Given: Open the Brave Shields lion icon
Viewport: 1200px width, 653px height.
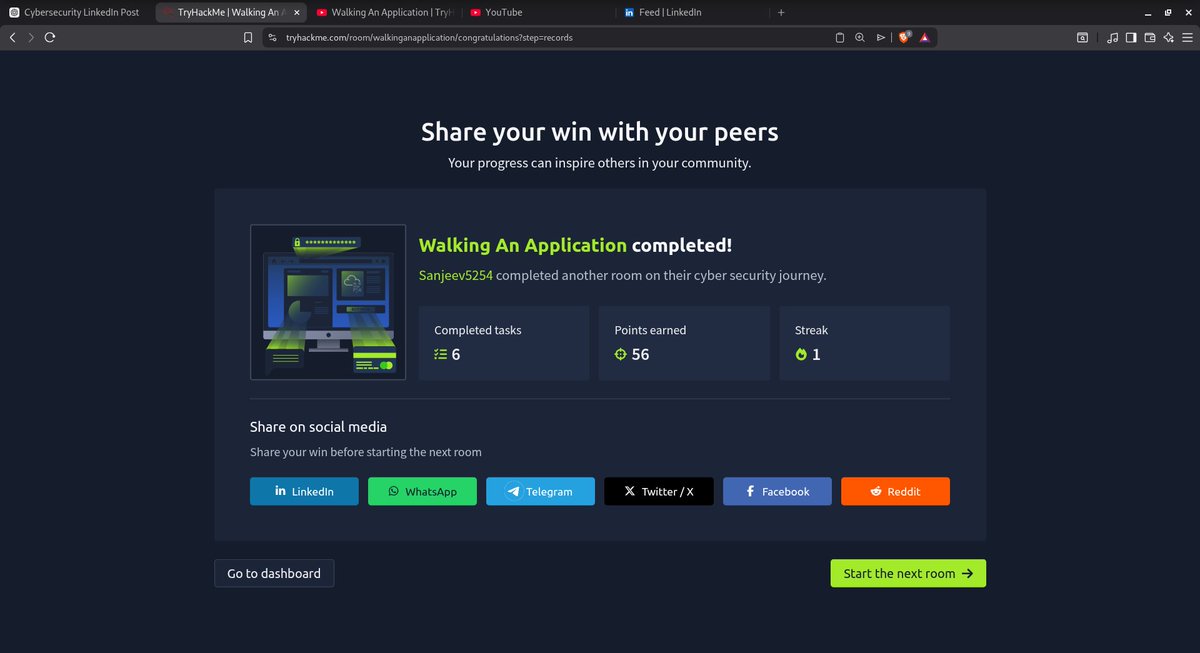Looking at the screenshot, I should (x=904, y=37).
